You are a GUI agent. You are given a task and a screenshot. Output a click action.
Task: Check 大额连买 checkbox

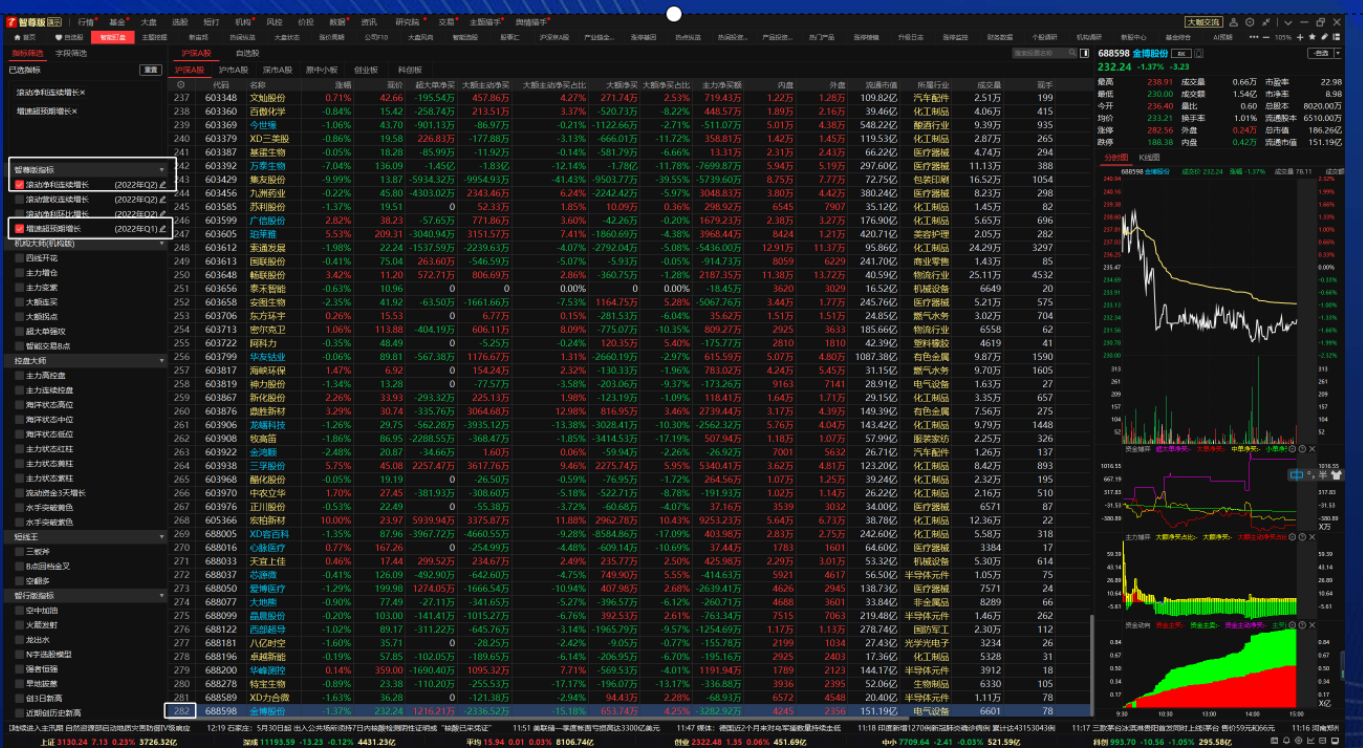pos(20,301)
